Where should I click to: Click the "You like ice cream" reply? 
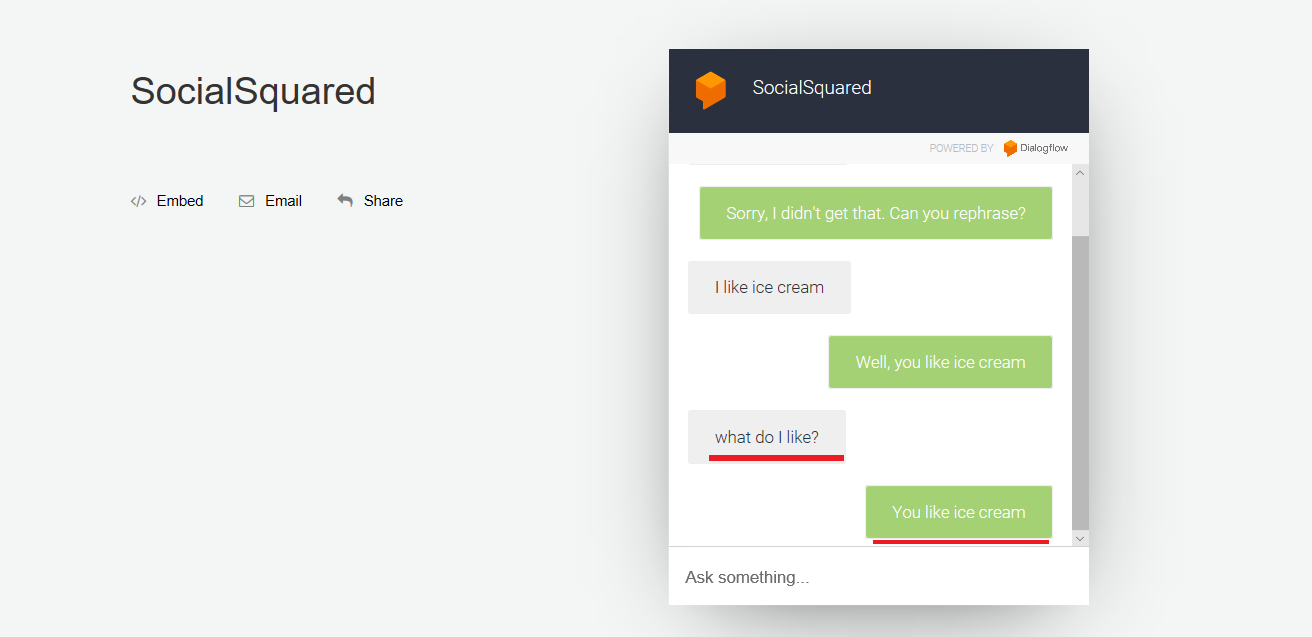[958, 512]
